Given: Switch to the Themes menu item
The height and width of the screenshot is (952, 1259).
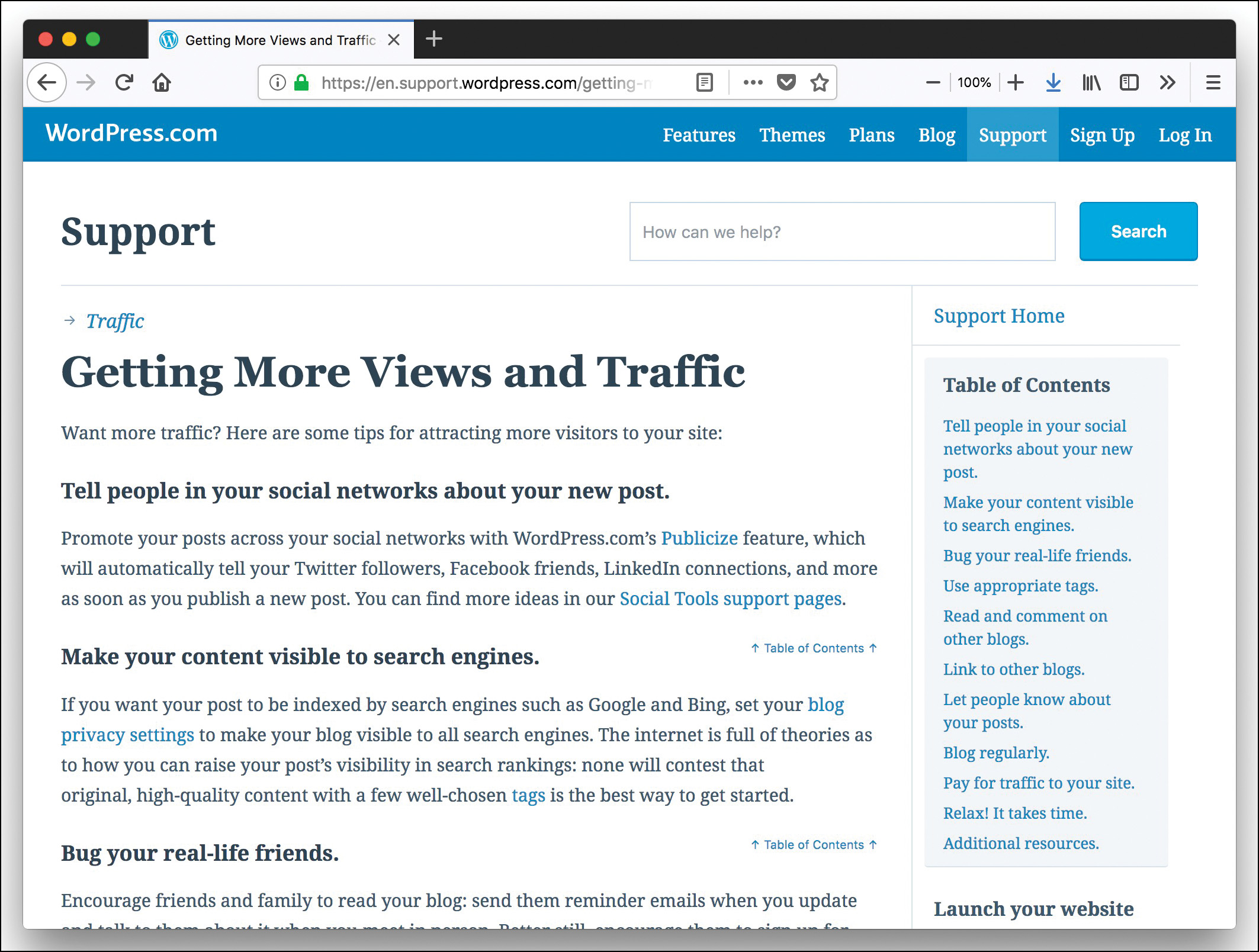Looking at the screenshot, I should tap(792, 134).
